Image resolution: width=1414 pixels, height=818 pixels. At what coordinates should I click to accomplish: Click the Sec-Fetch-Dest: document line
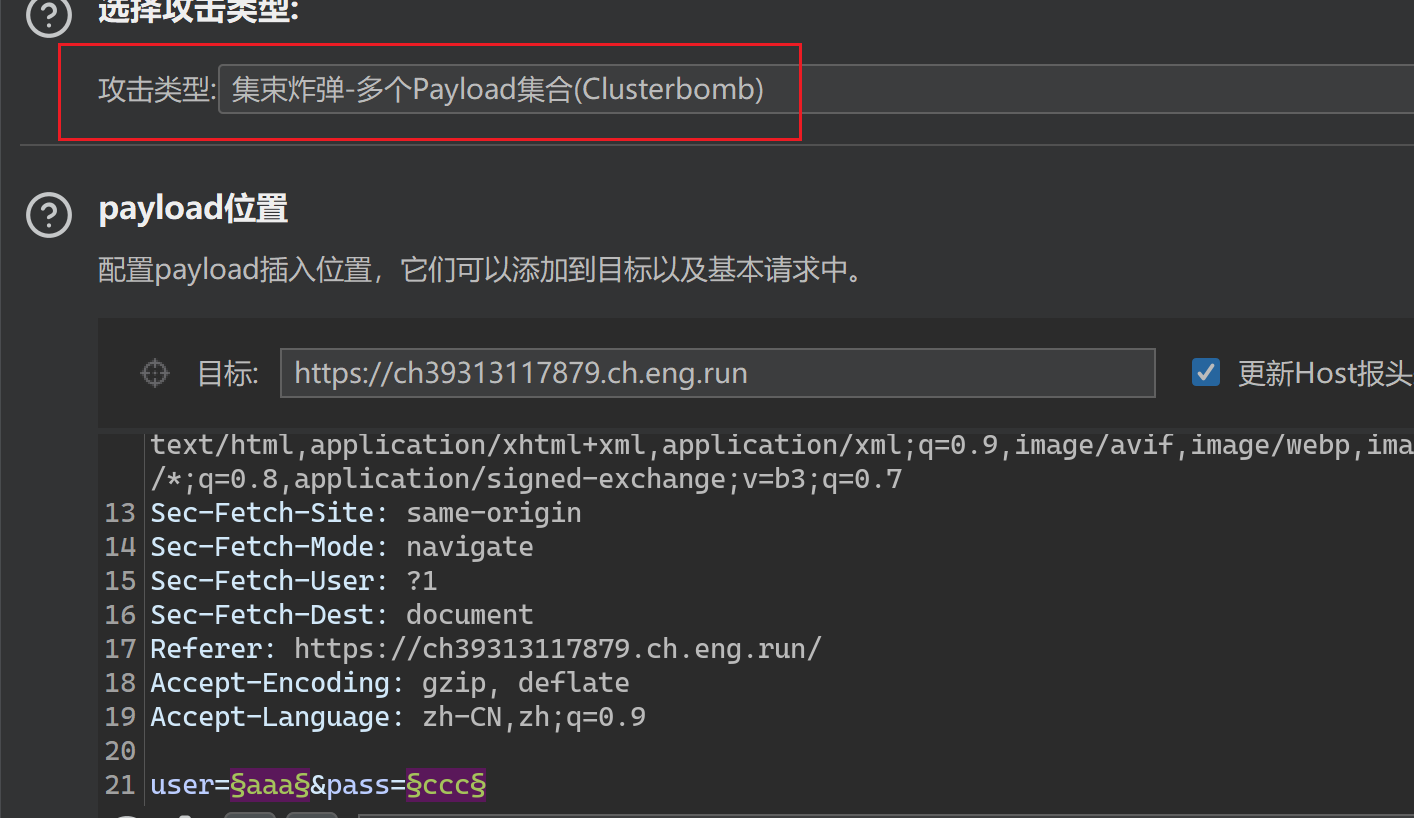point(342,615)
